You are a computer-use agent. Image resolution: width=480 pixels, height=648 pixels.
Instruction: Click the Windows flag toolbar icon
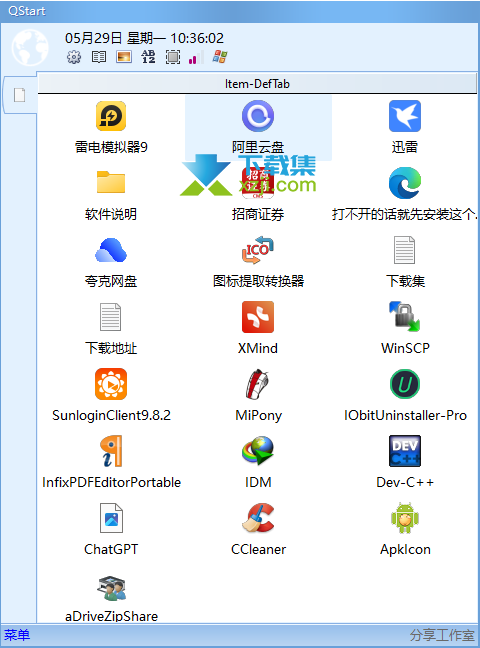pyautogui.click(x=220, y=57)
